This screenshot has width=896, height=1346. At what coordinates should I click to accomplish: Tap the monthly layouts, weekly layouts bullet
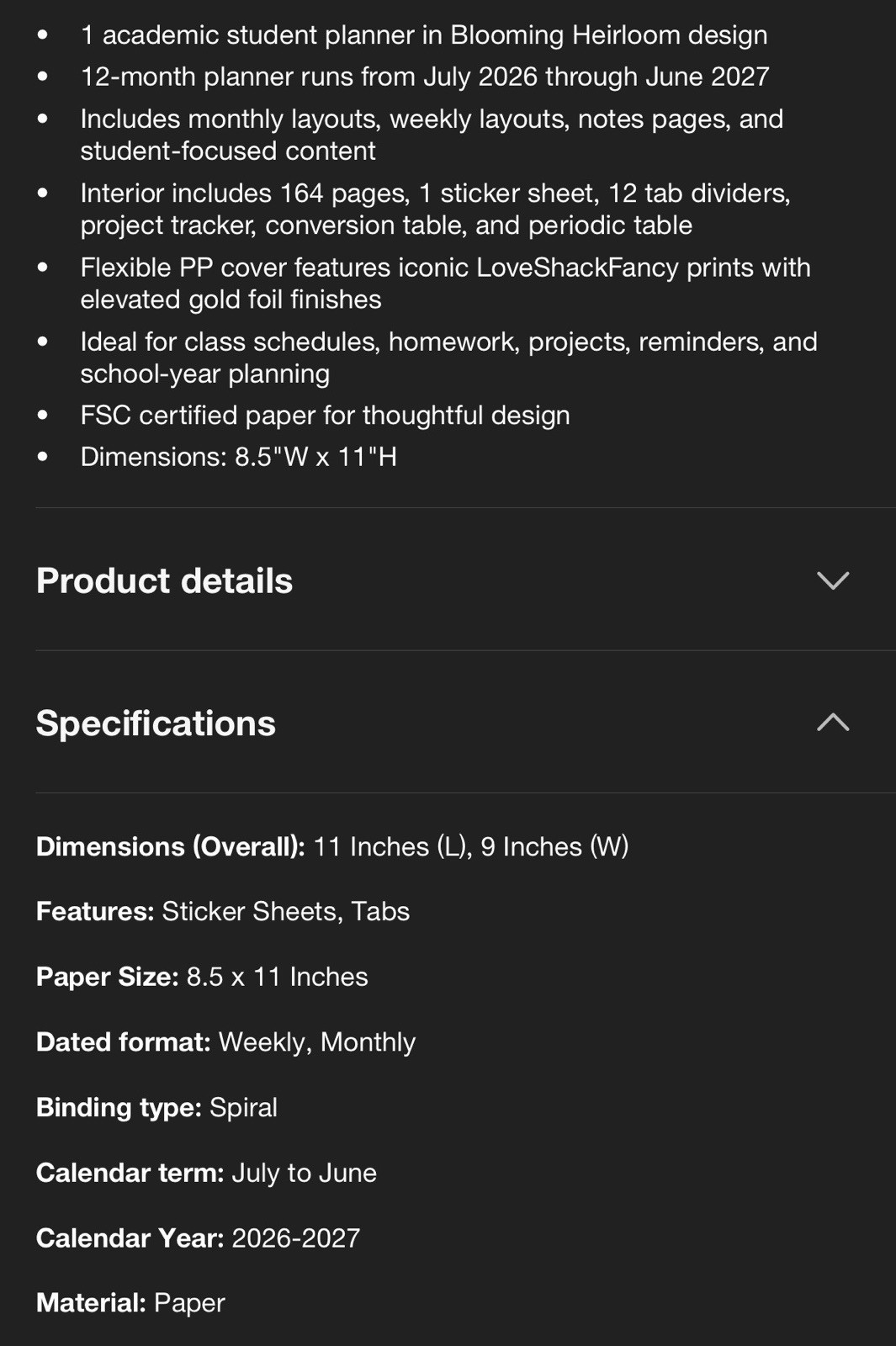[x=432, y=135]
